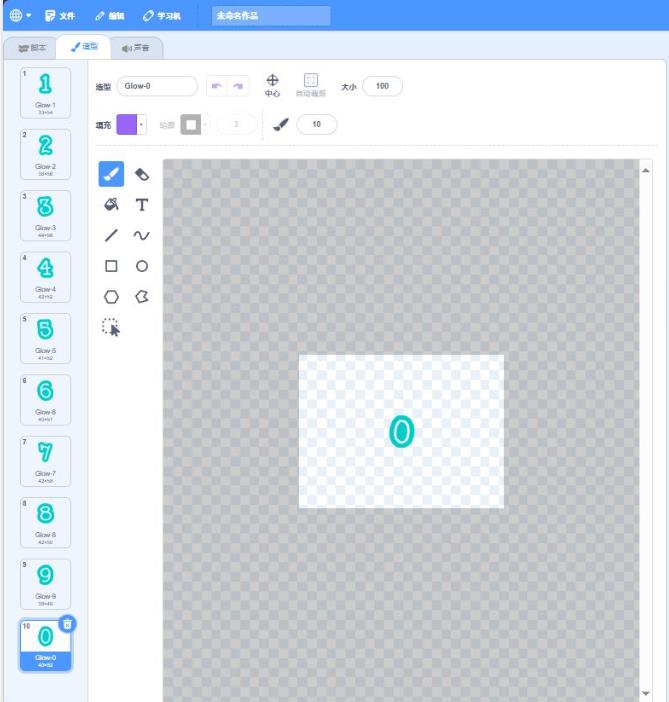Viewport: 669px width, 702px height.
Task: Select the hexagon polygon tool
Action: pos(111,297)
